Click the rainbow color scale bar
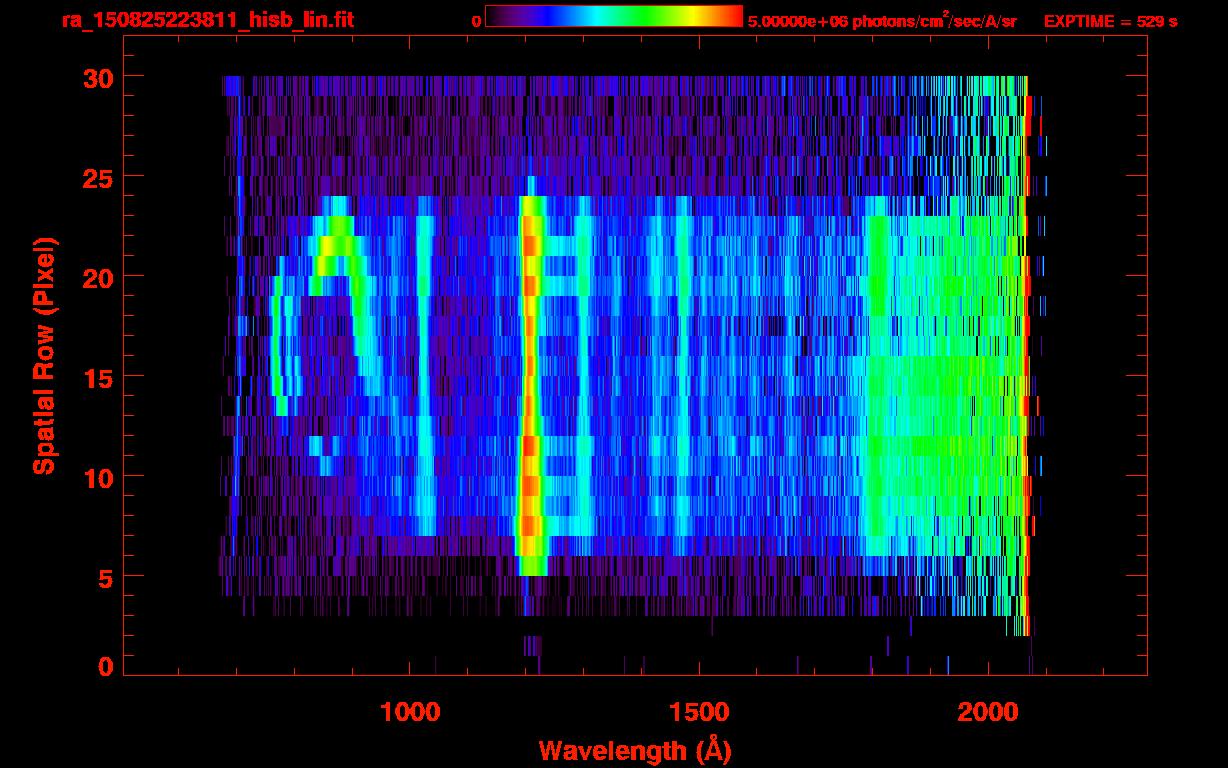Screen dimensions: 1228x768 [614, 17]
